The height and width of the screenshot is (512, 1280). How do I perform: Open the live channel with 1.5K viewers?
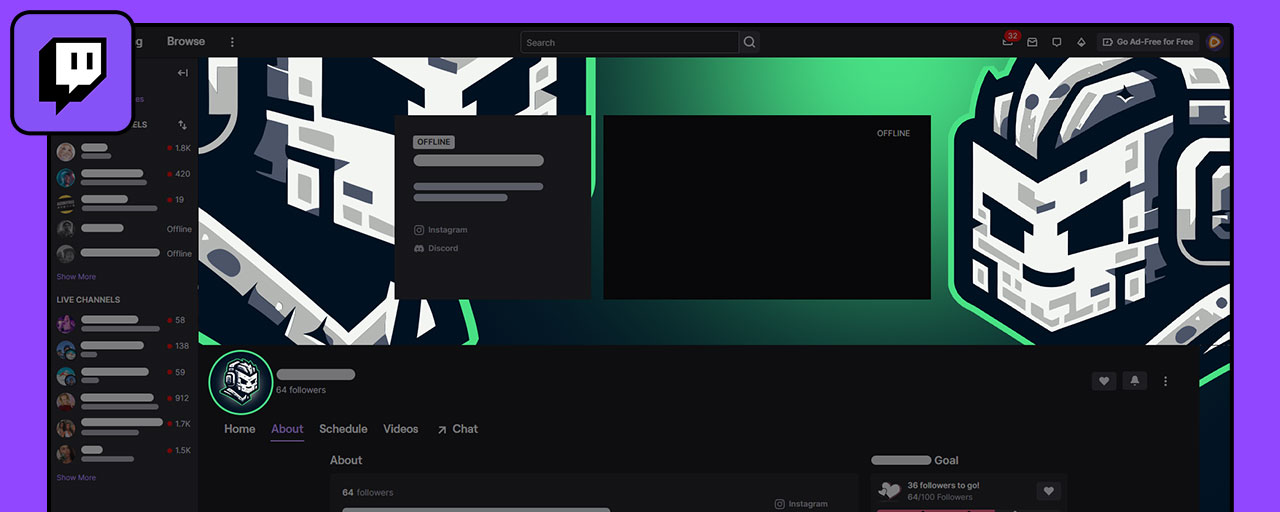click(123, 454)
